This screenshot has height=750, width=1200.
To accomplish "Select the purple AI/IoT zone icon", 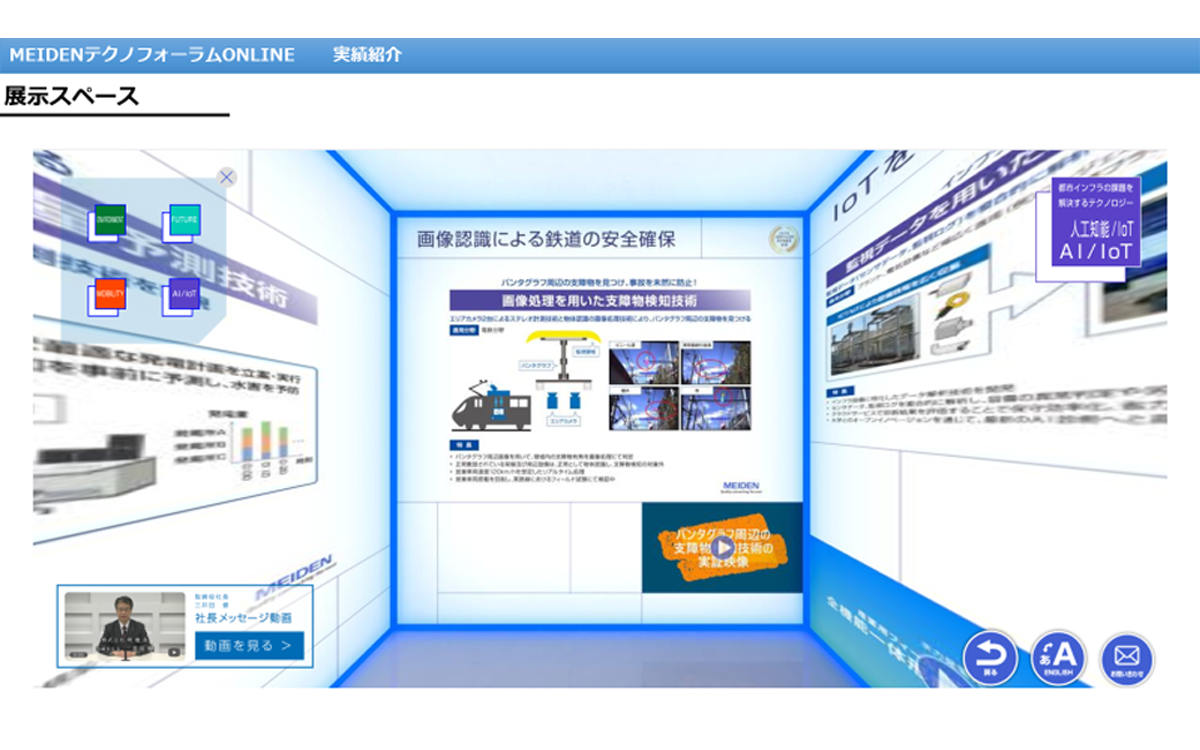I will (x=183, y=295).
